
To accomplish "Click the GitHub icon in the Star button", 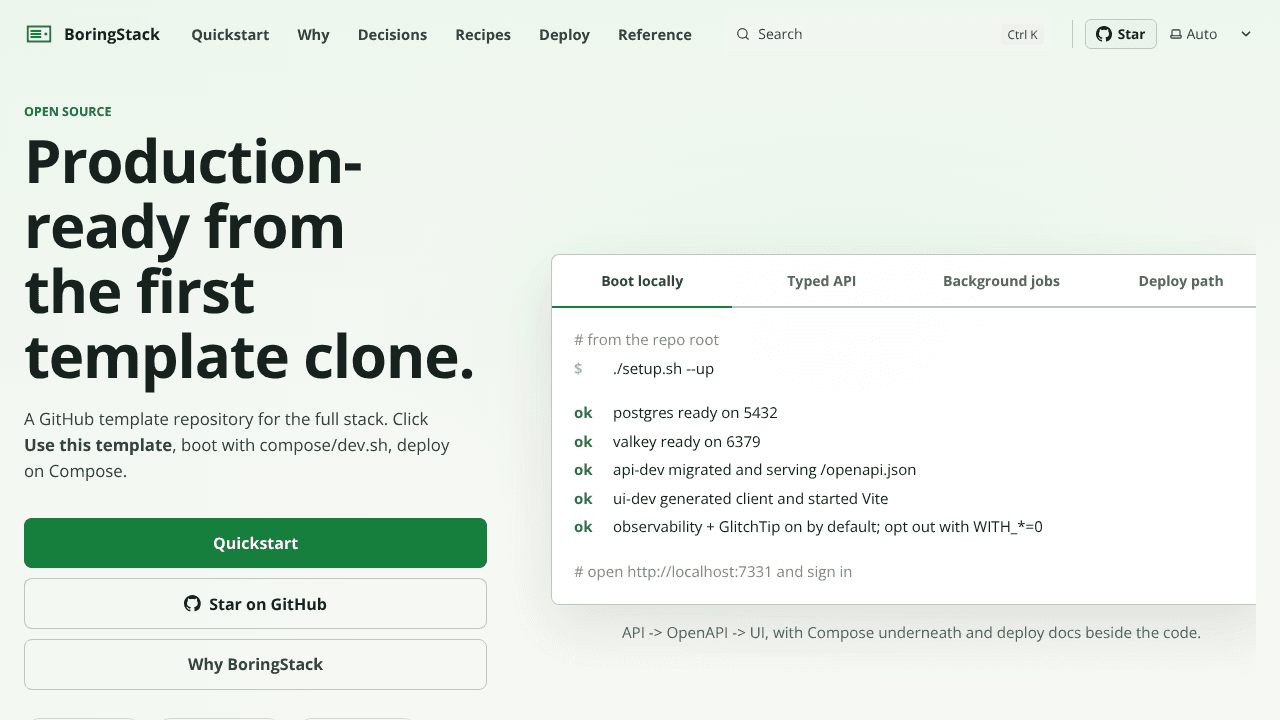I will pyautogui.click(x=1104, y=34).
